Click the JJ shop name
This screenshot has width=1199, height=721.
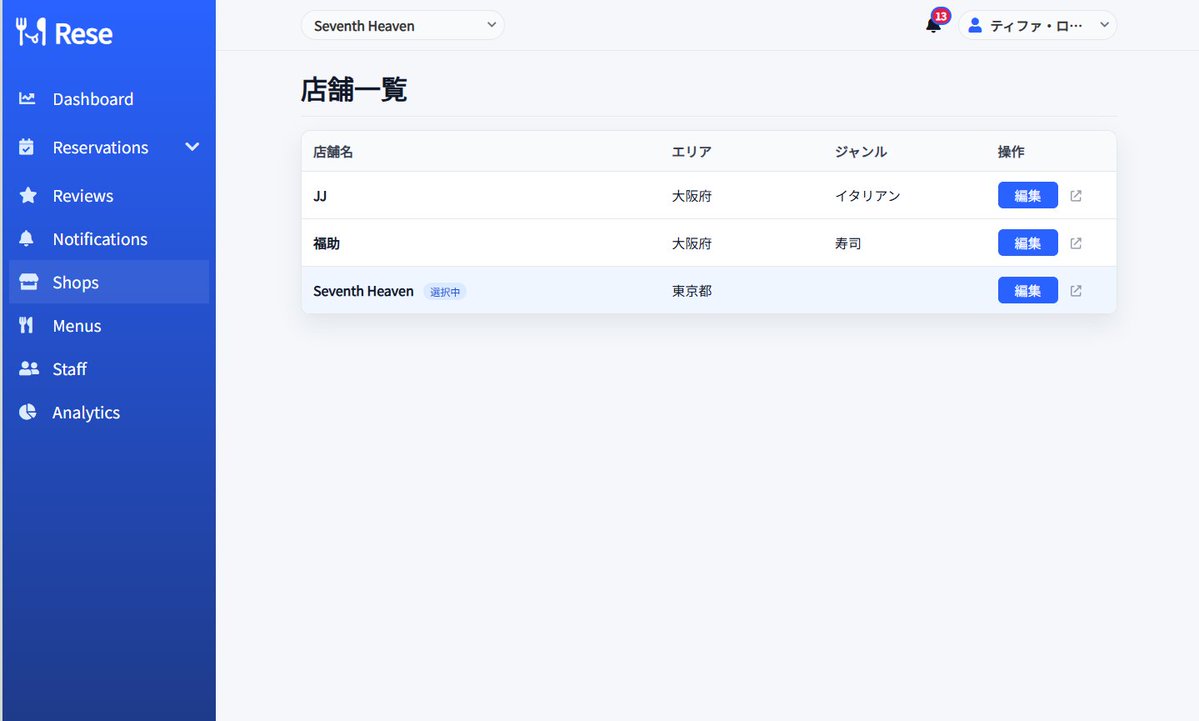(320, 196)
